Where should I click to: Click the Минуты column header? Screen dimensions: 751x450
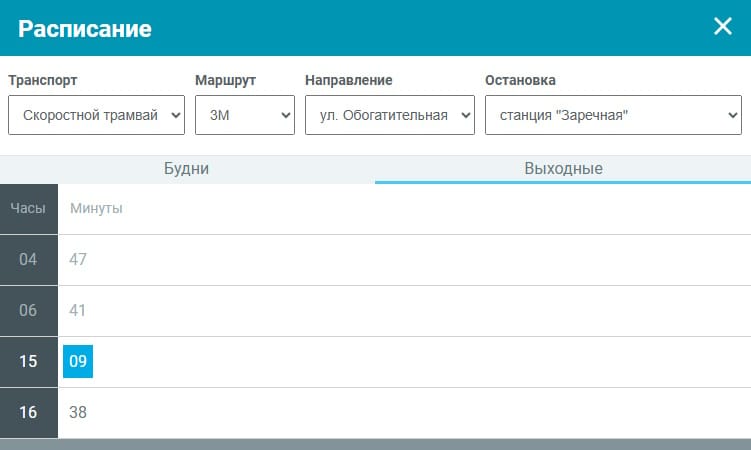(96, 208)
